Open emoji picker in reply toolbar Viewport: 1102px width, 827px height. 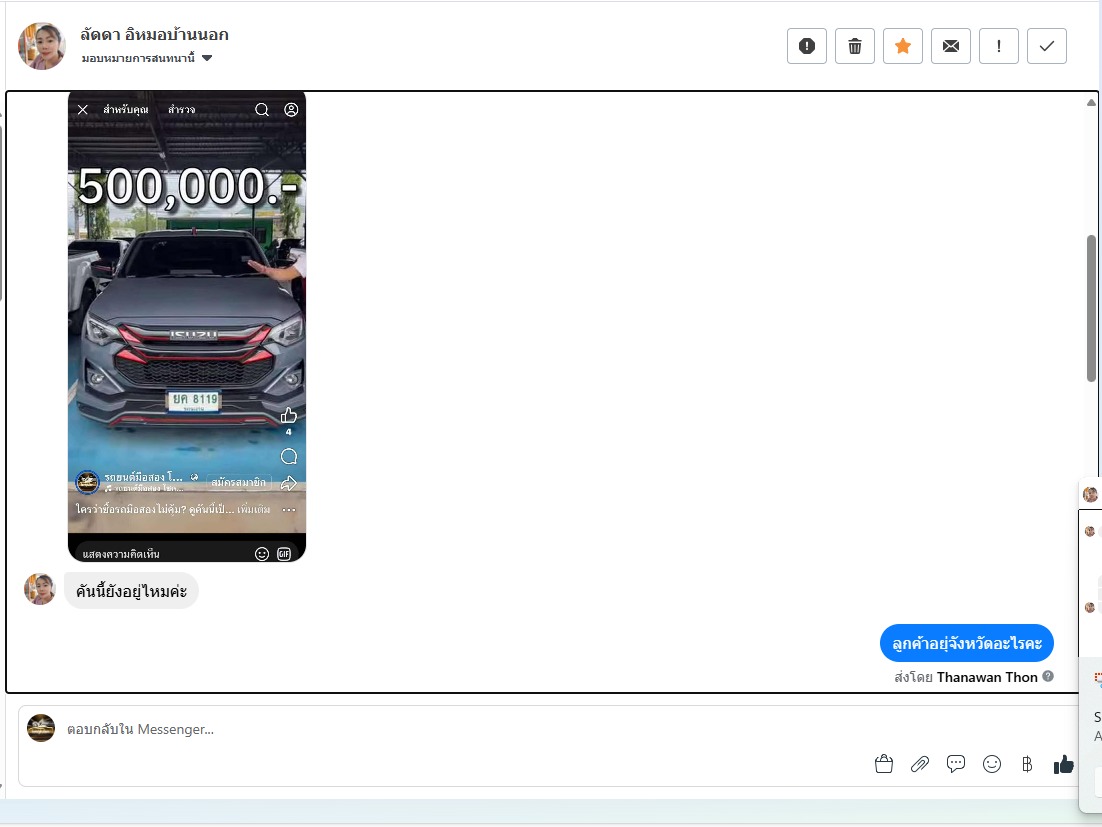pyautogui.click(x=992, y=764)
